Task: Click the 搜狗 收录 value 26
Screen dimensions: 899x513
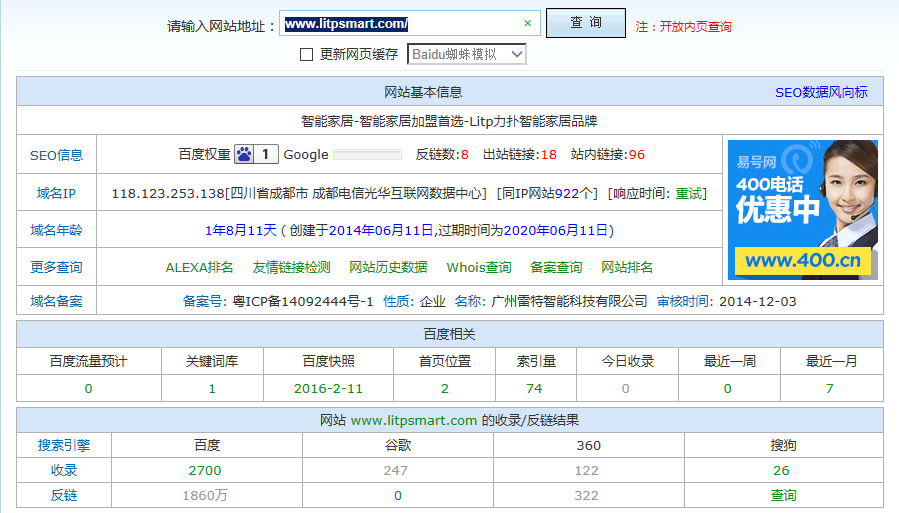Action: click(x=781, y=471)
